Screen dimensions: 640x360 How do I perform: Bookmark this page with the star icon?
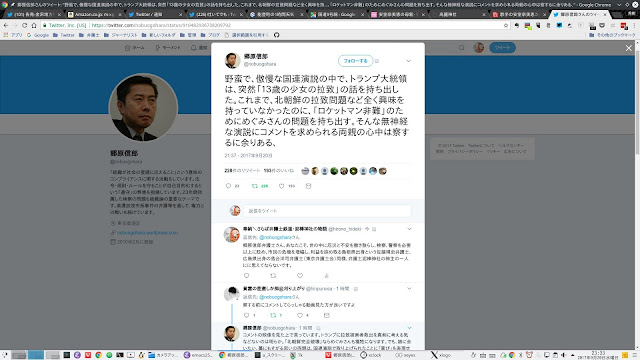coord(506,25)
